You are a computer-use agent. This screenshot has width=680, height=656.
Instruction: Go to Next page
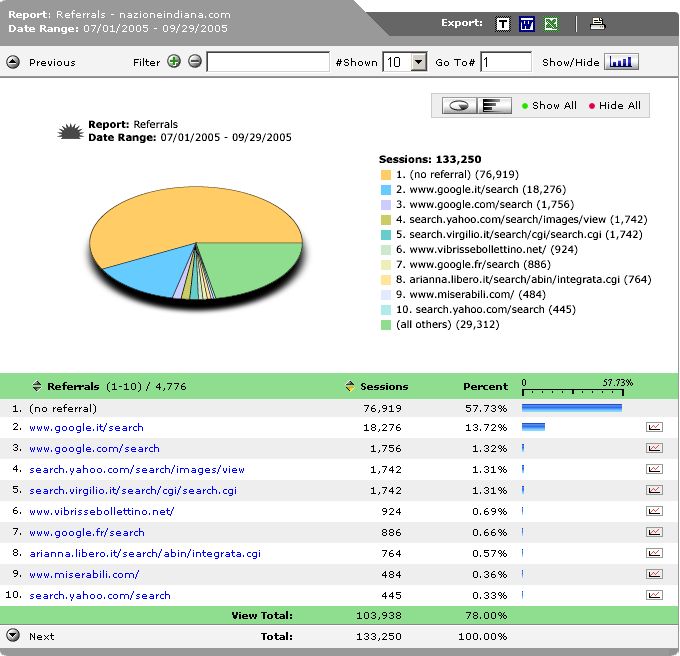[12, 636]
